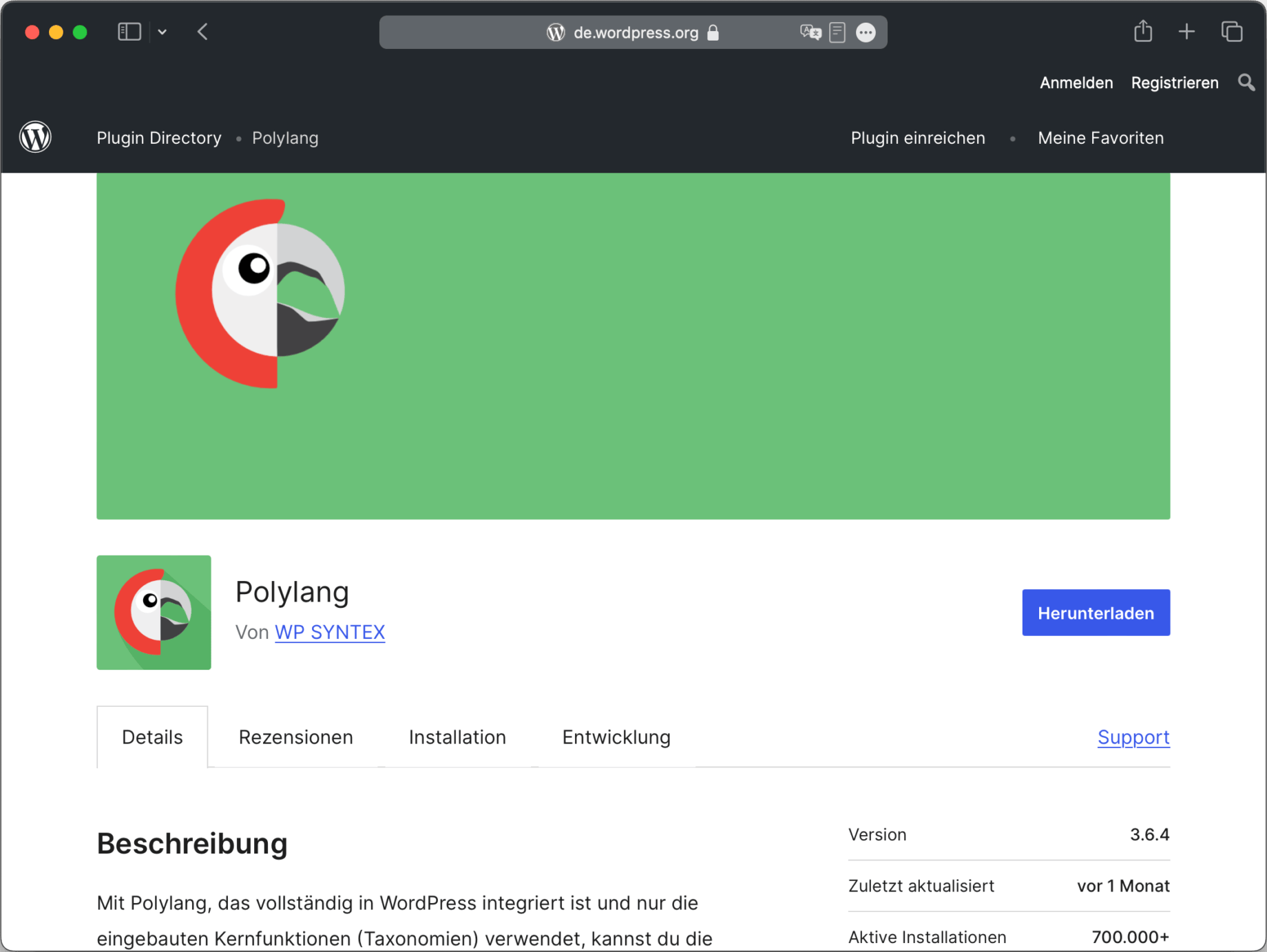Select the Entwicklung tab
Screen dimensions: 1267x952
pyautogui.click(x=616, y=737)
